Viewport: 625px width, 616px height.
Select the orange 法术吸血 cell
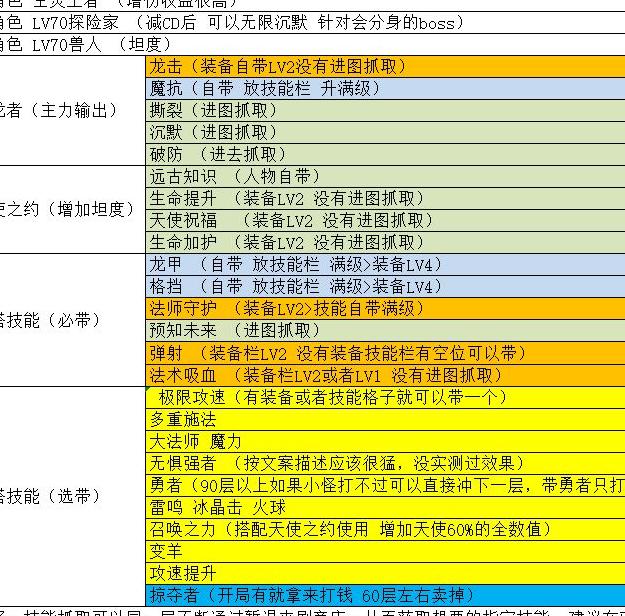click(385, 375)
